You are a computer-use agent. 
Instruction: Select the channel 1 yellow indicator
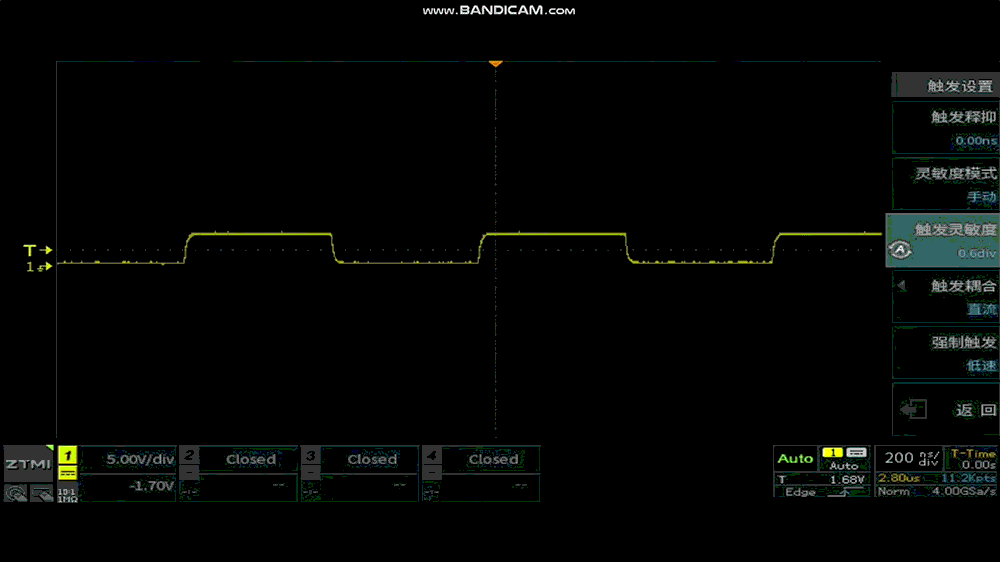pyautogui.click(x=67, y=464)
